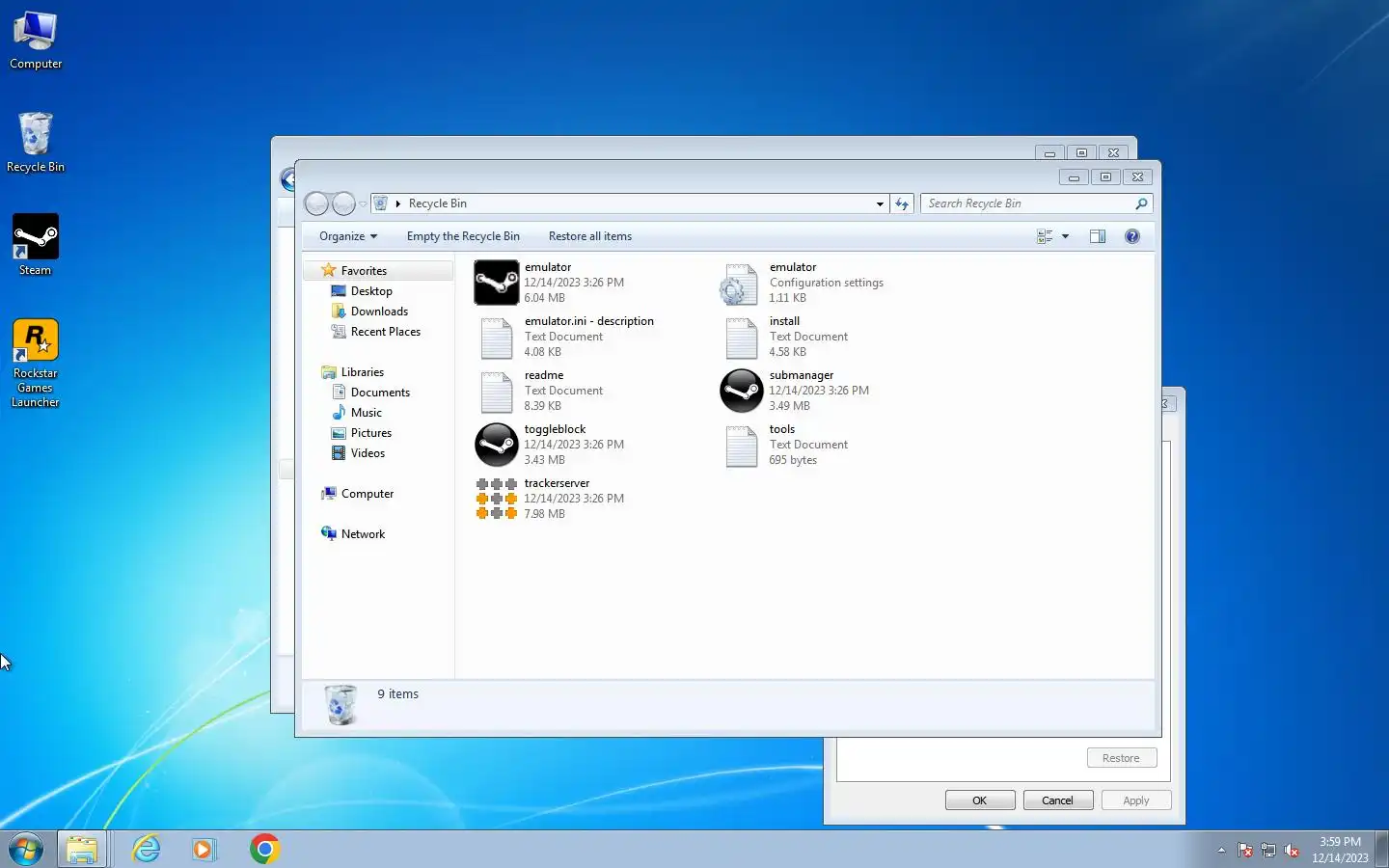Open Music library

click(367, 413)
